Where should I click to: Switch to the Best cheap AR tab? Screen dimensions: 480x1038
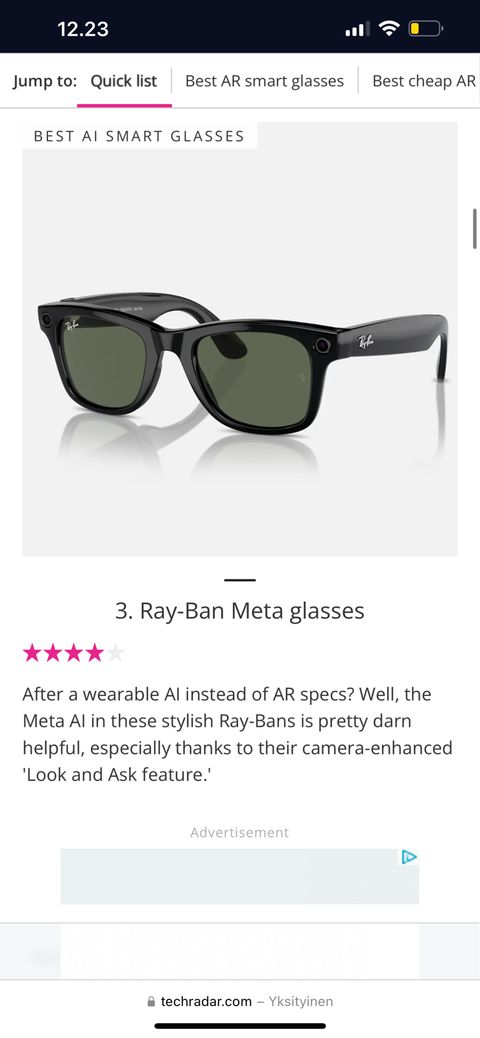[424, 81]
